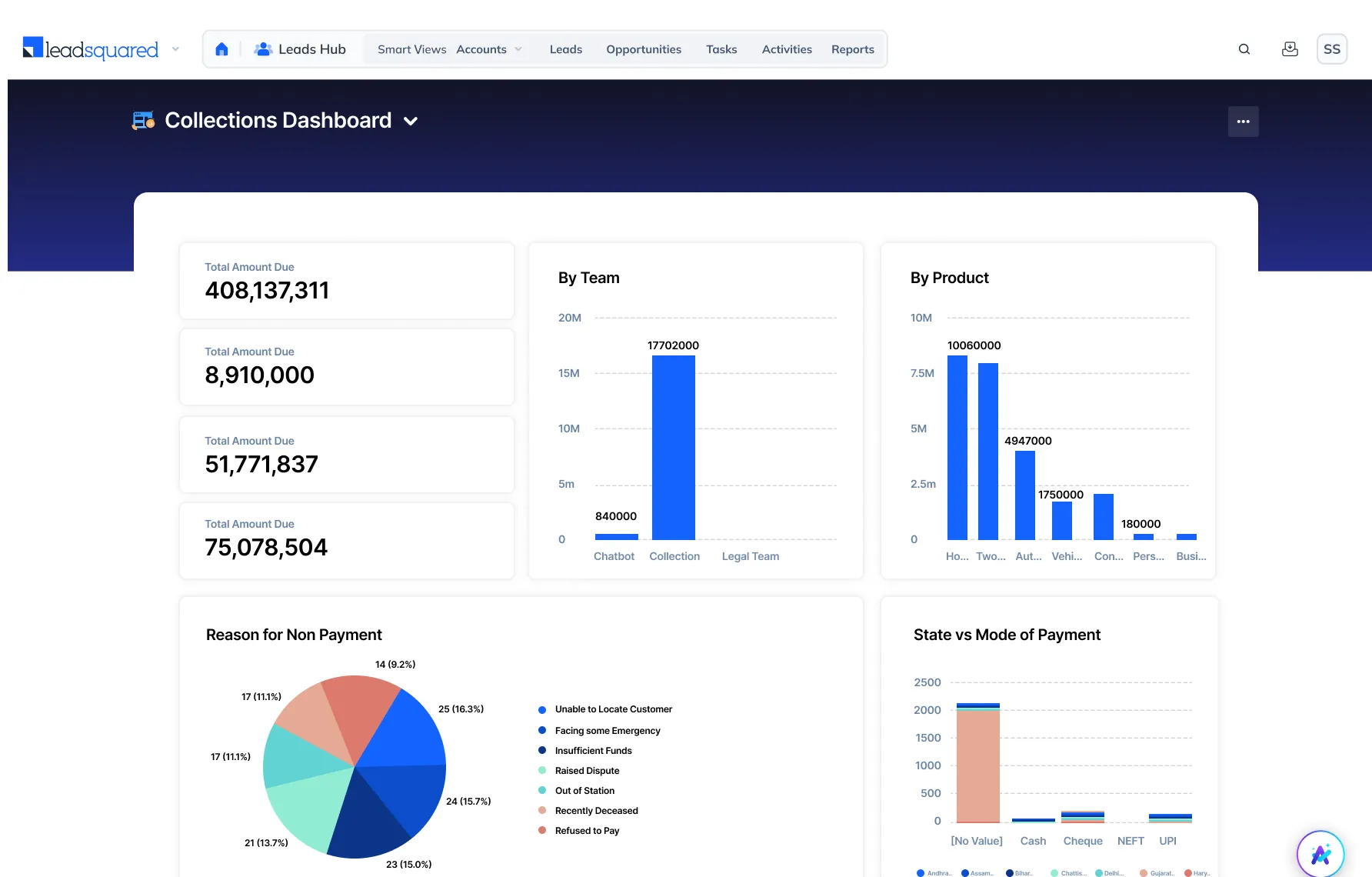Click the Collection bar in By Team chart
The image size is (1372, 877).
(x=673, y=447)
